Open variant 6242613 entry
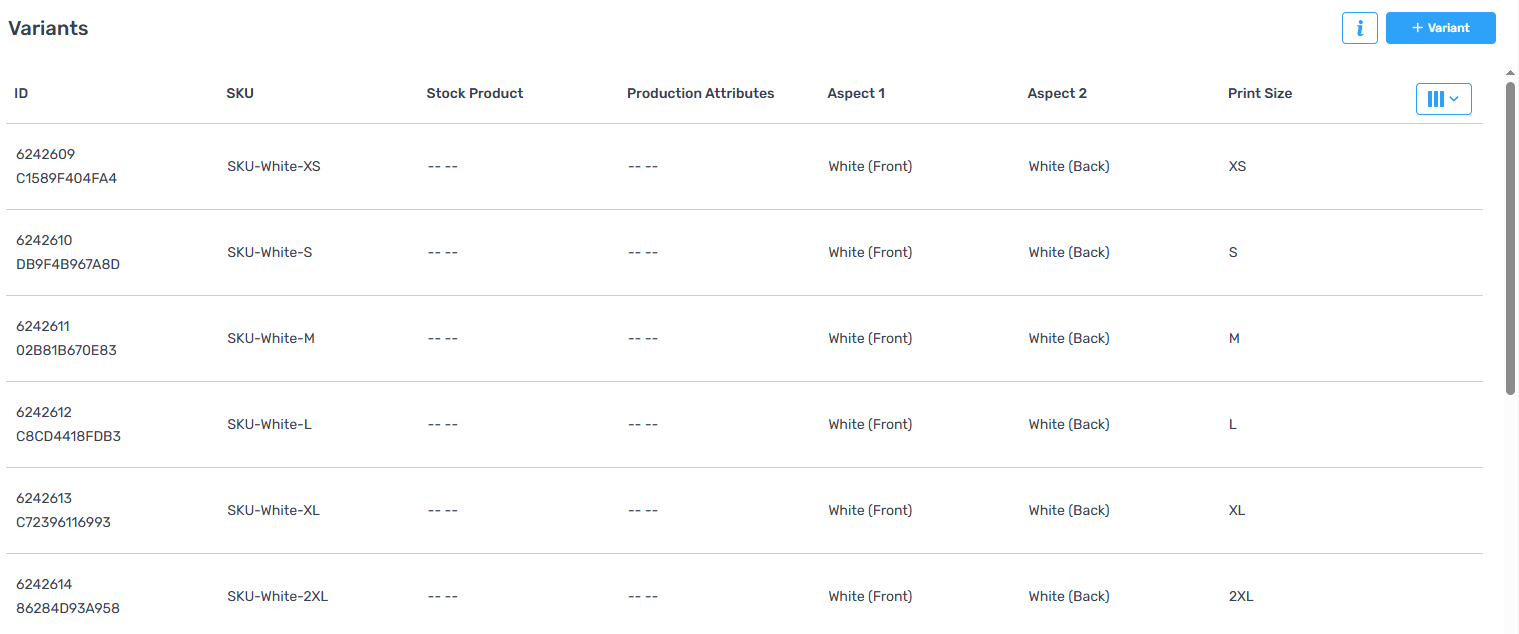 coord(44,498)
